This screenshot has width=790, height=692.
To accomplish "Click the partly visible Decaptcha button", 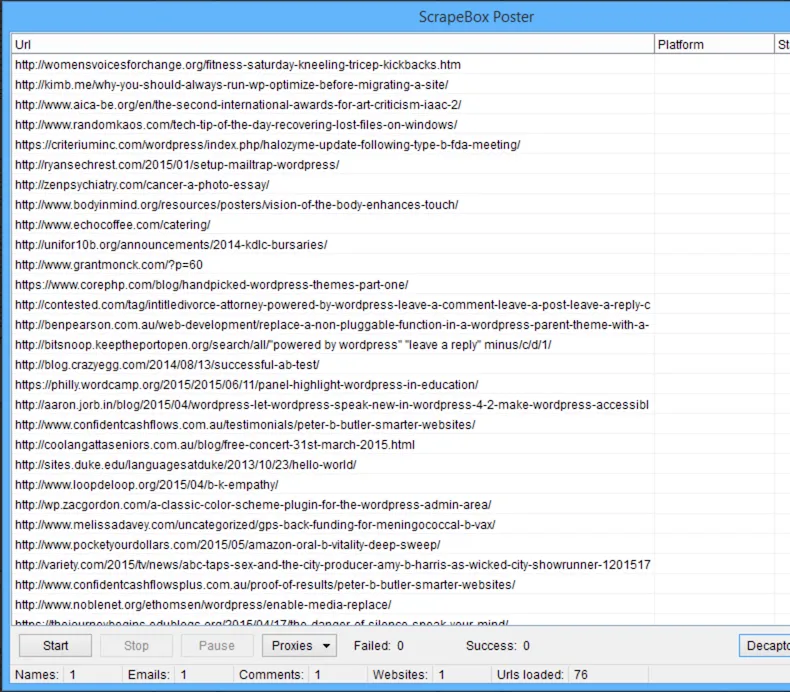I will click(765, 645).
